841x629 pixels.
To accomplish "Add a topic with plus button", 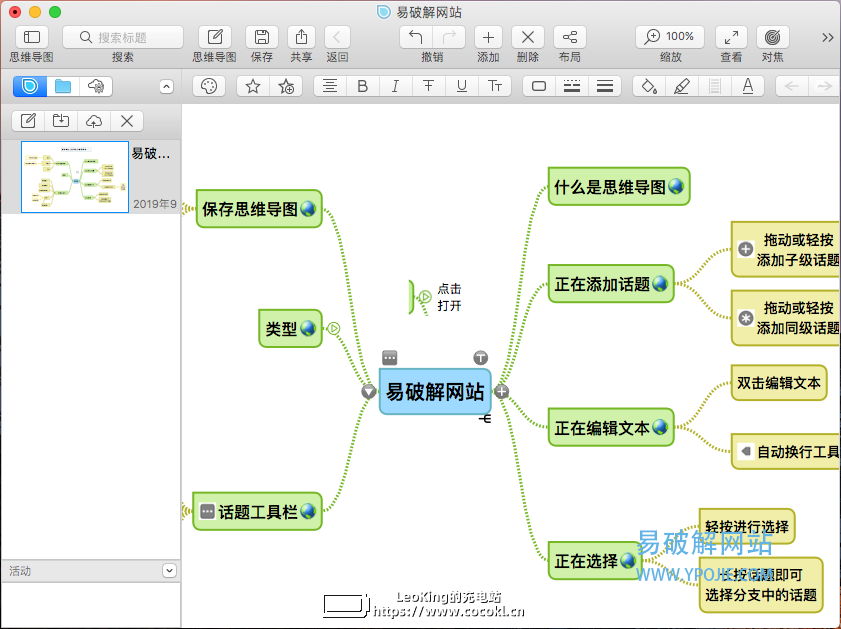I will (488, 37).
